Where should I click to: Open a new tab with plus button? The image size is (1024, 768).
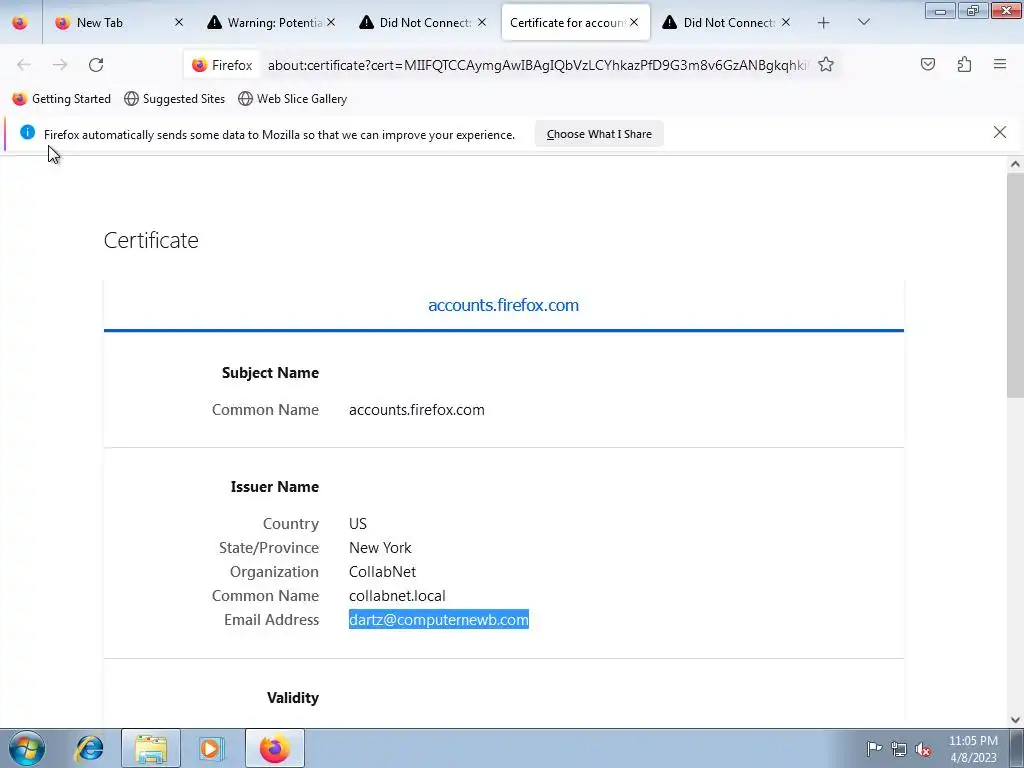(x=824, y=23)
